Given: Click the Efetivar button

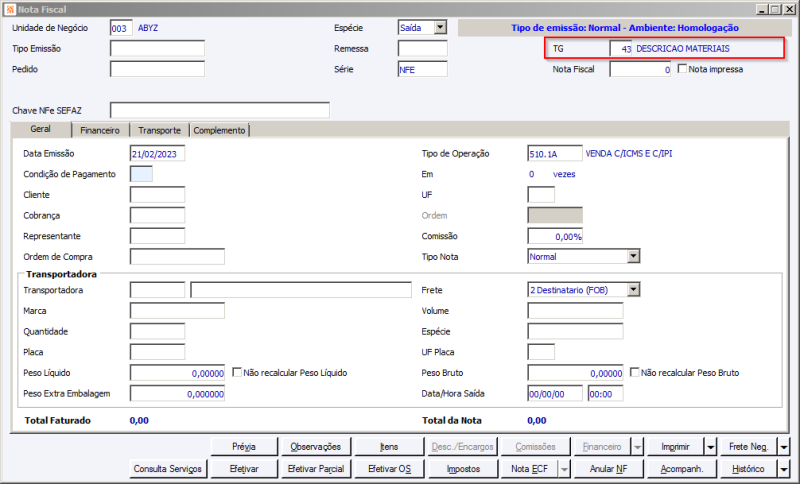Looking at the screenshot, I should (244, 469).
